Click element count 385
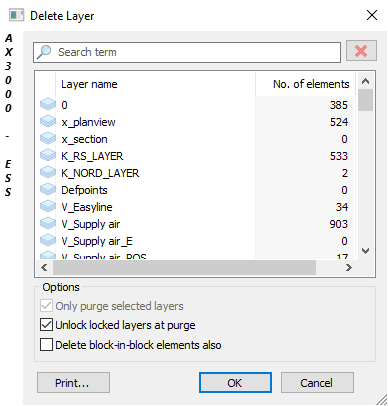 [339, 105]
